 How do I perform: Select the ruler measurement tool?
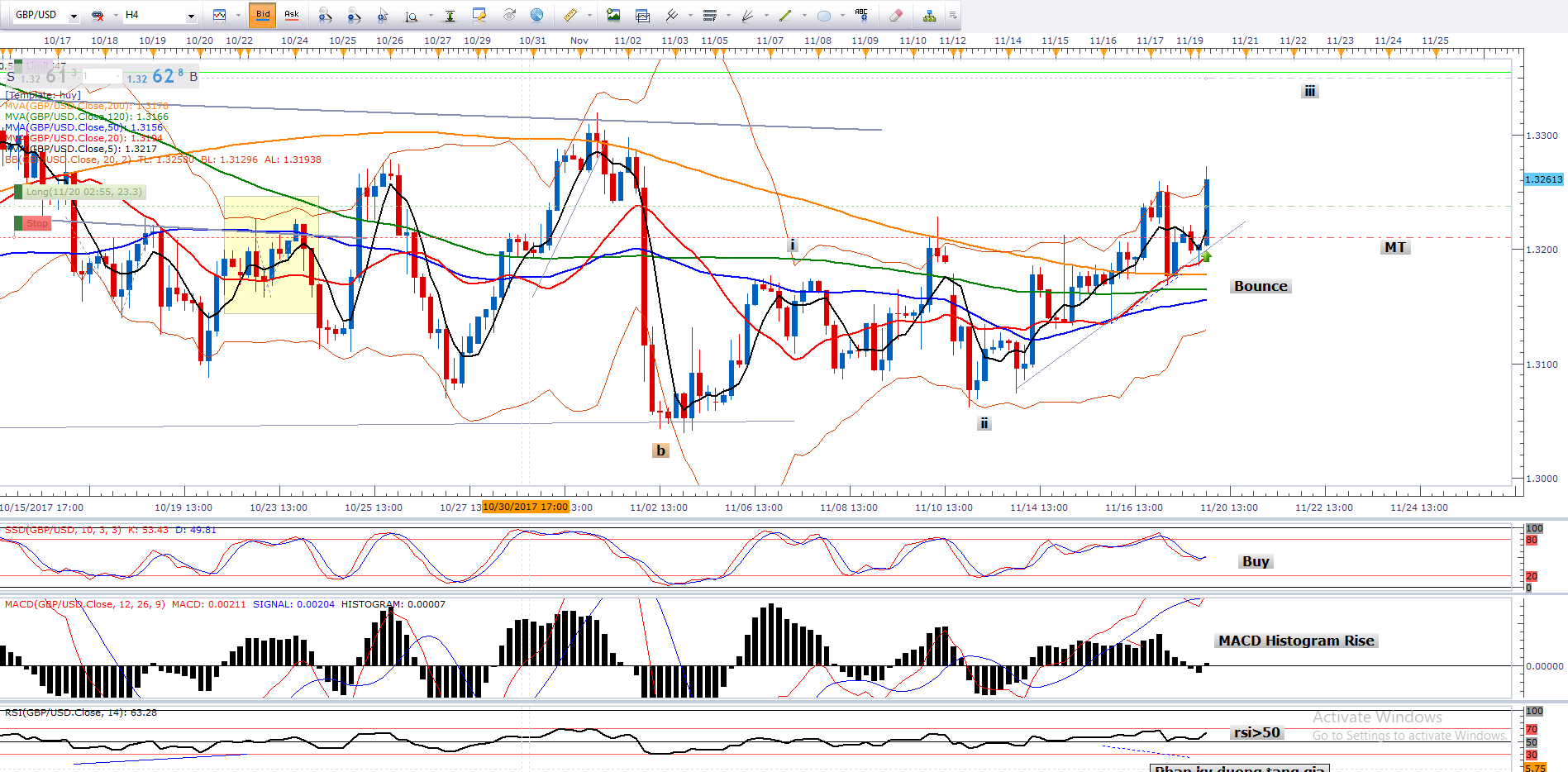pos(570,15)
